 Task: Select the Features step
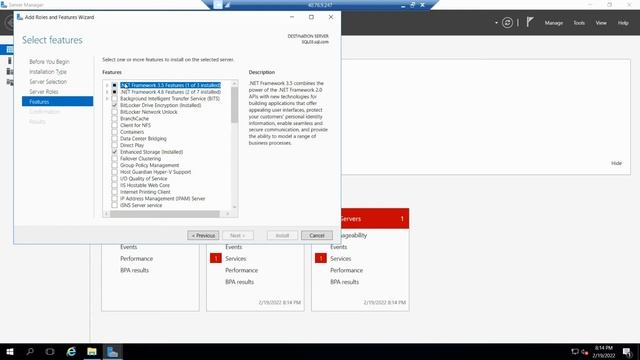[58, 101]
